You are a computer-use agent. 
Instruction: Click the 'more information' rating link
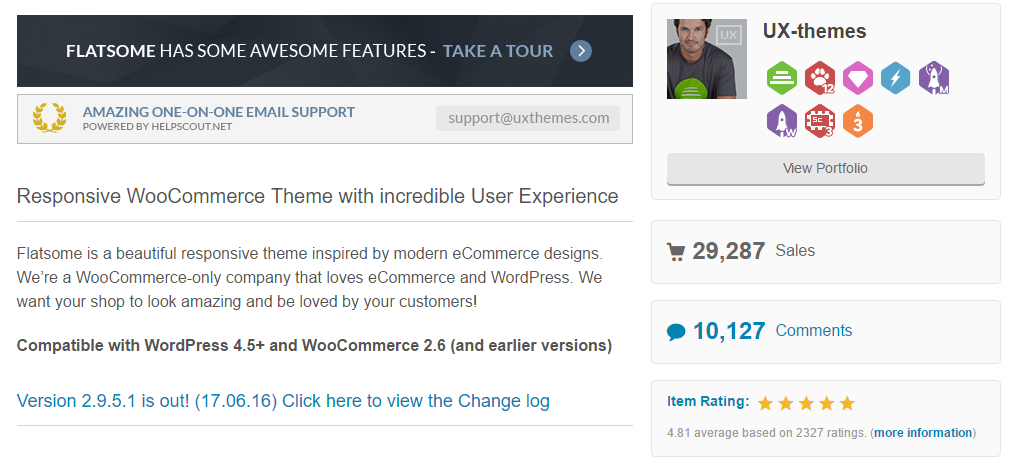[x=923, y=432]
